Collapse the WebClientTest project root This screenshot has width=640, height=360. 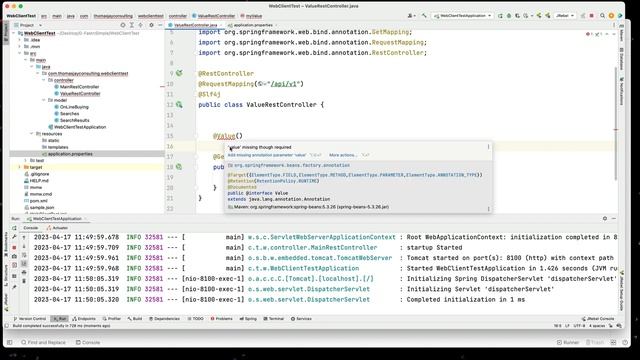tap(14, 33)
